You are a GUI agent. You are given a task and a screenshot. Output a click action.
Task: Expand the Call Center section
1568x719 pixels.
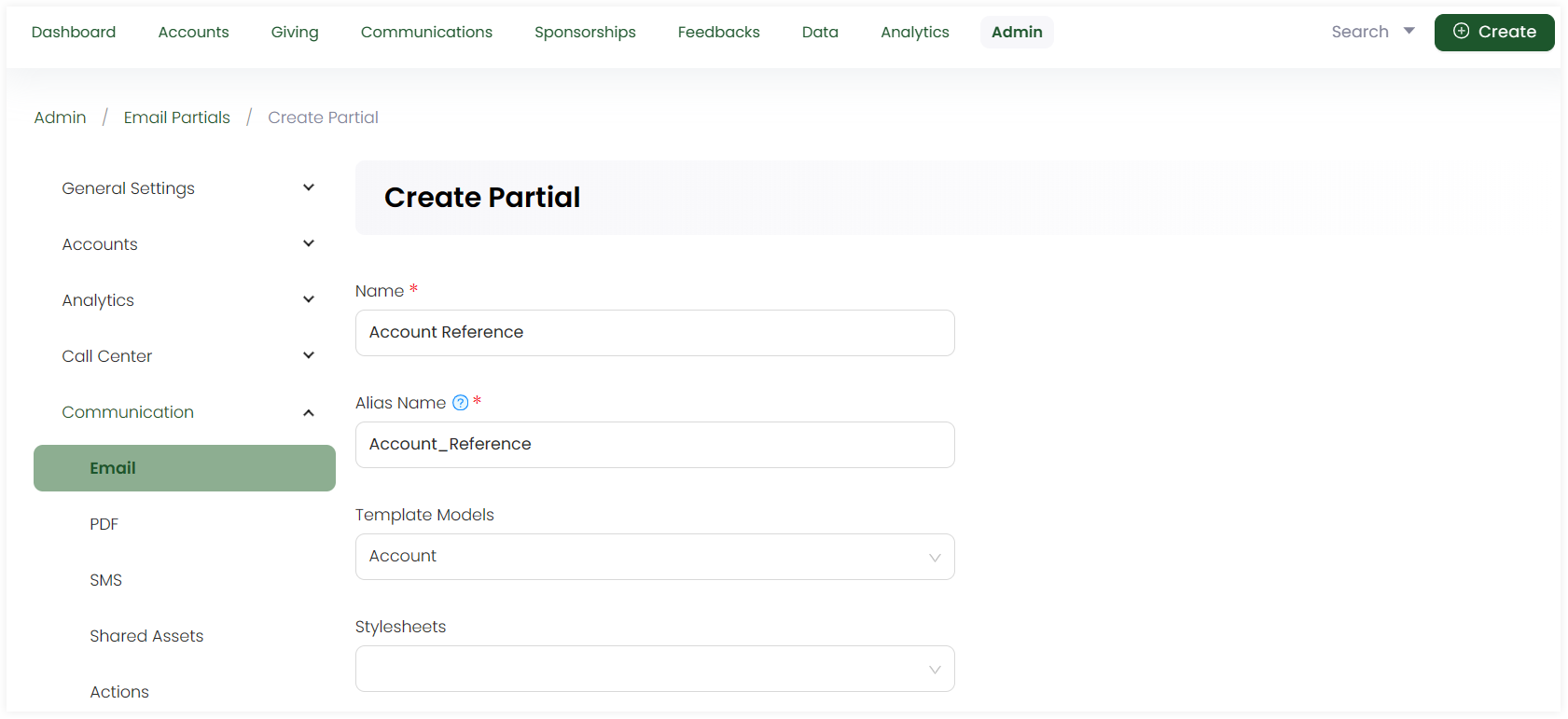(x=185, y=356)
